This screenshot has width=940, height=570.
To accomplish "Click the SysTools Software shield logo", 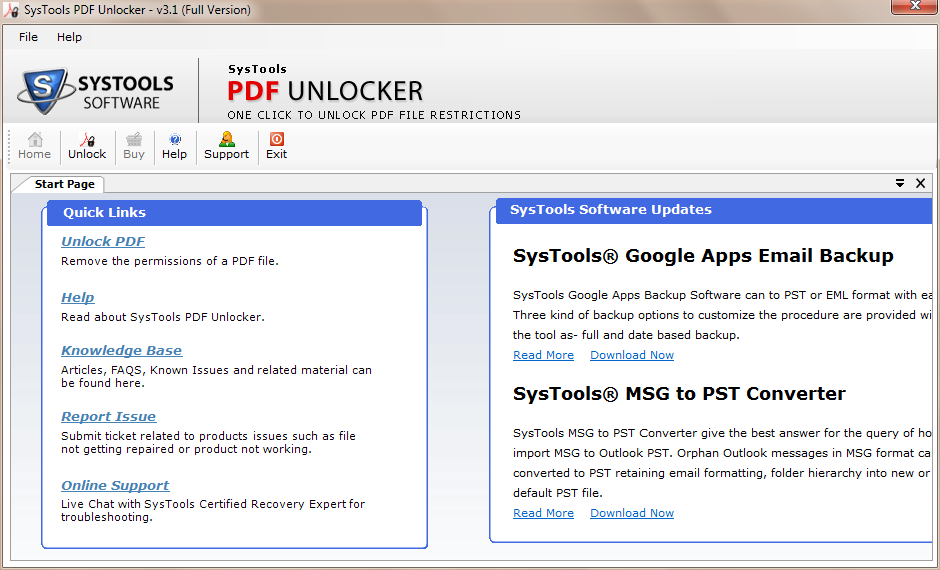I will pos(44,91).
